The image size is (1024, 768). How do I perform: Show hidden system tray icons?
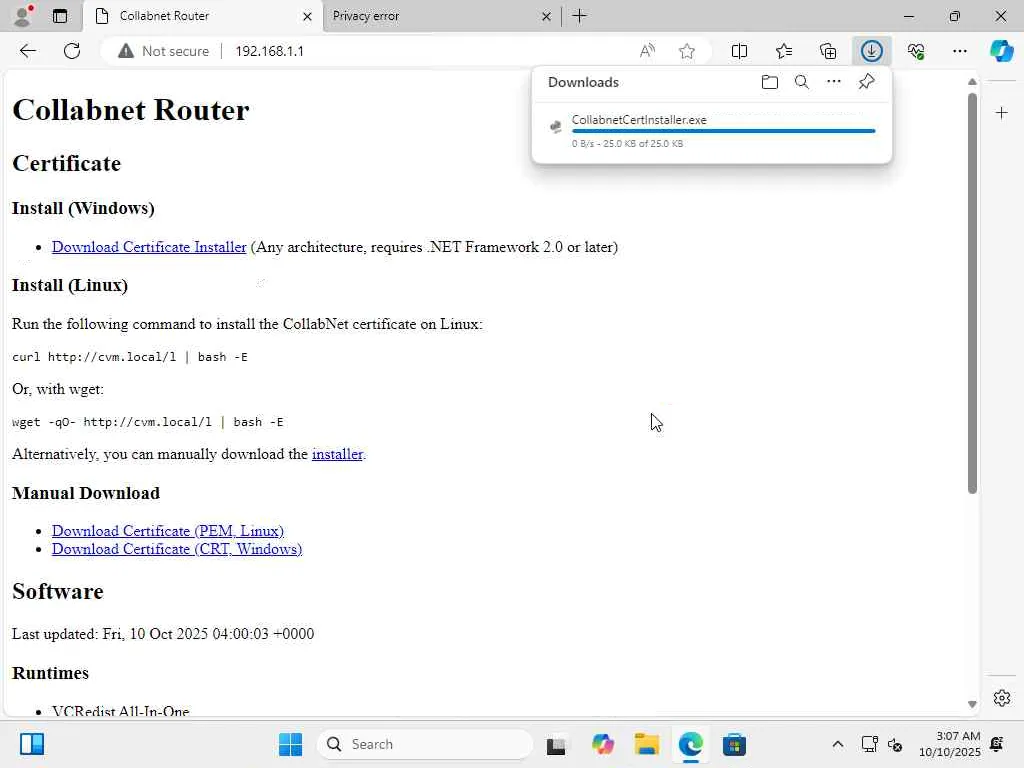(838, 744)
